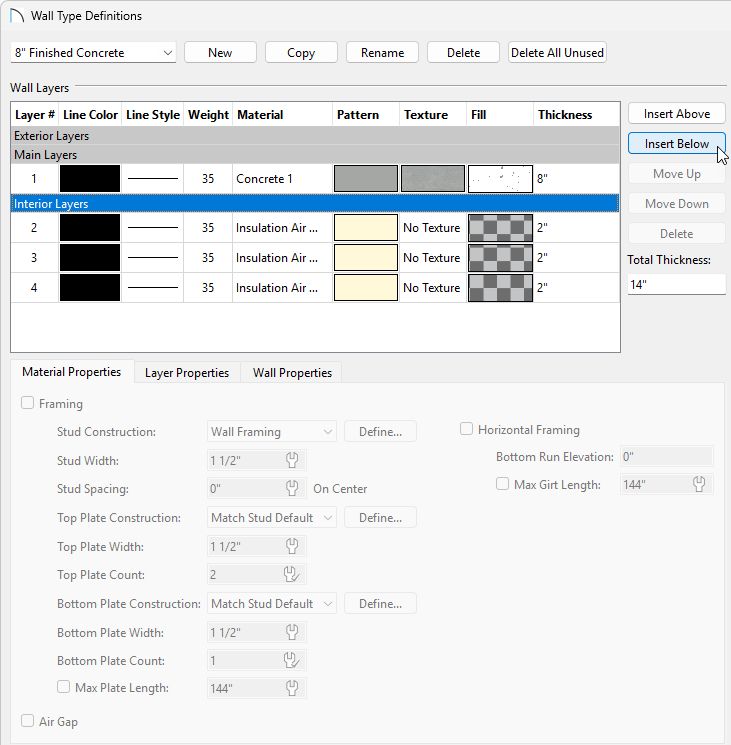Click the layer Delete button
This screenshot has width=731, height=745.
tap(677, 233)
